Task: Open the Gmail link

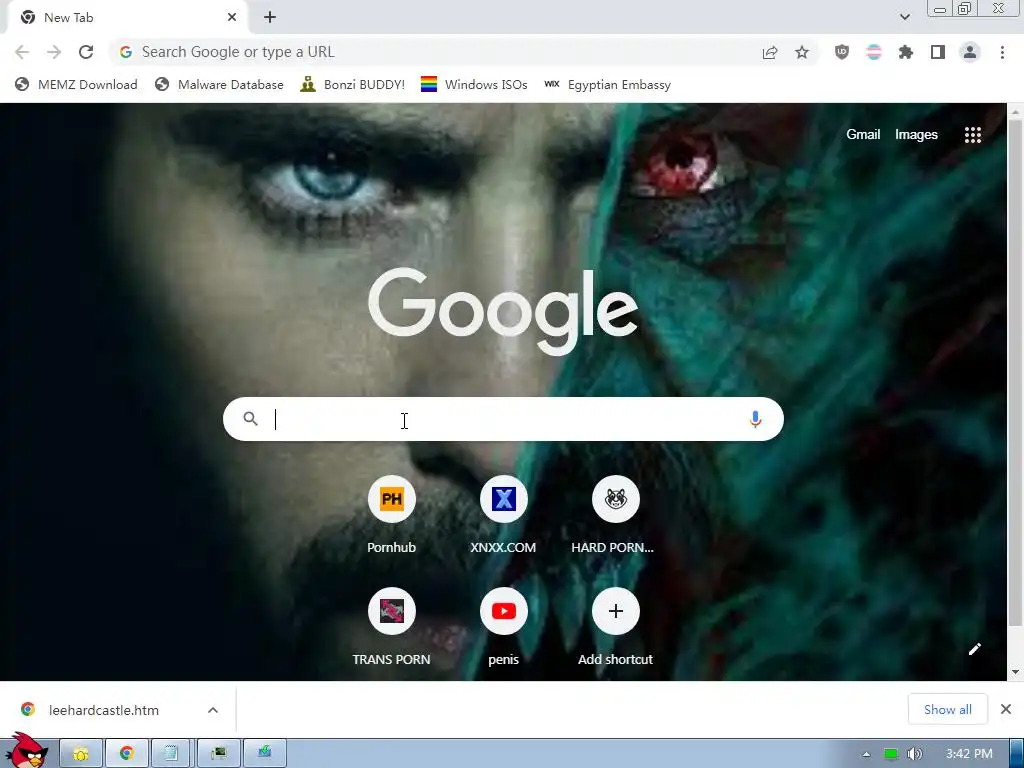Action: click(x=863, y=135)
